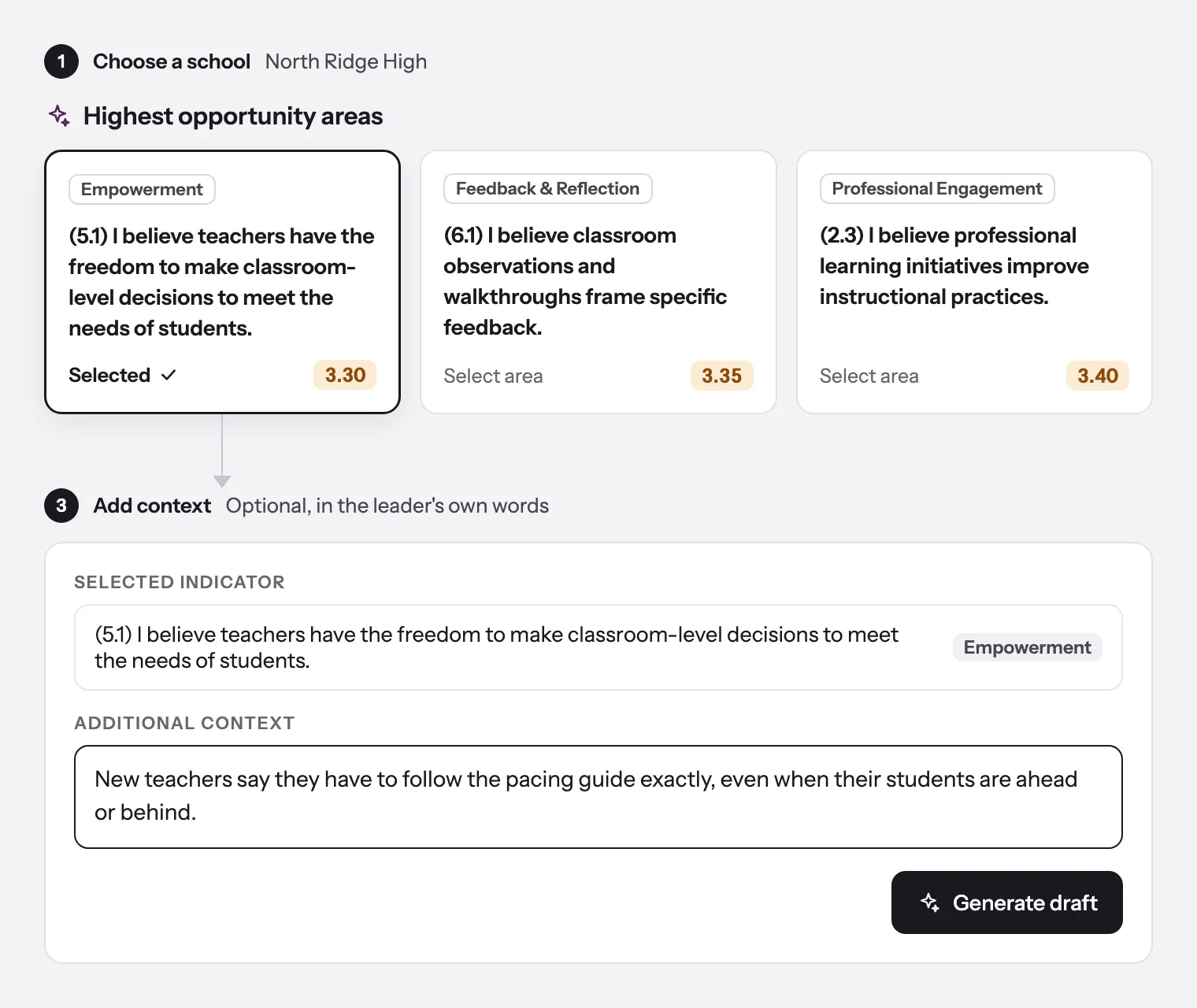1197x1008 pixels.
Task: Click the selected indicator (5.1) text box
Action: pyautogui.click(x=598, y=647)
